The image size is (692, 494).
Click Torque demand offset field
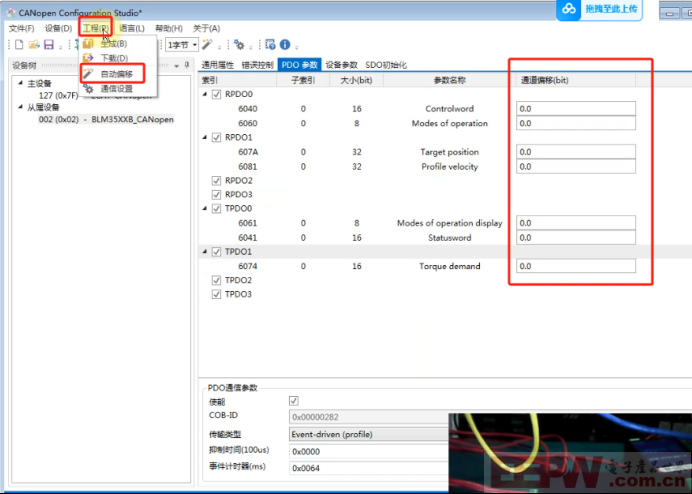pos(576,266)
